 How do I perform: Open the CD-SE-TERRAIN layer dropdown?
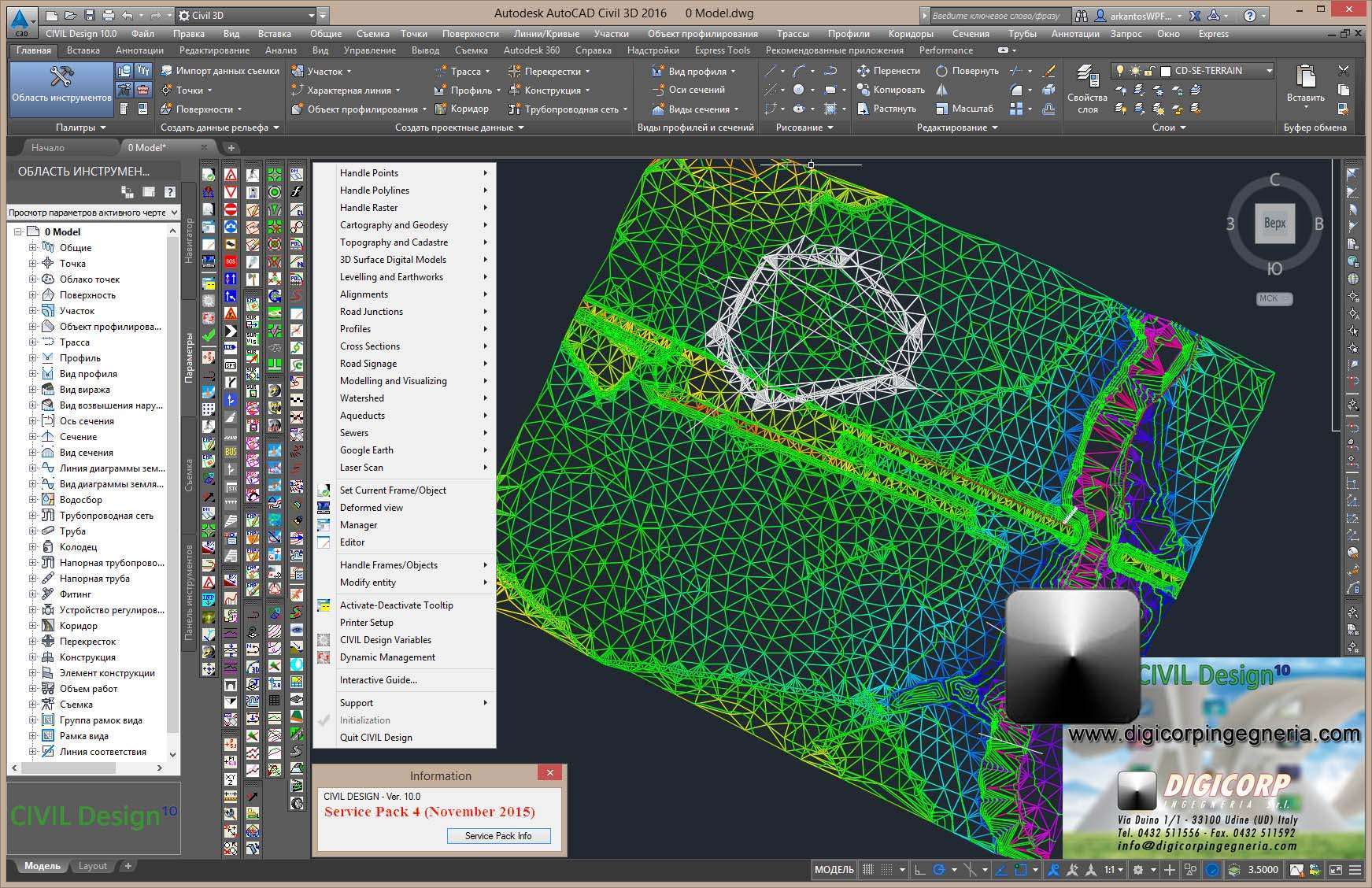pyautogui.click(x=1269, y=71)
